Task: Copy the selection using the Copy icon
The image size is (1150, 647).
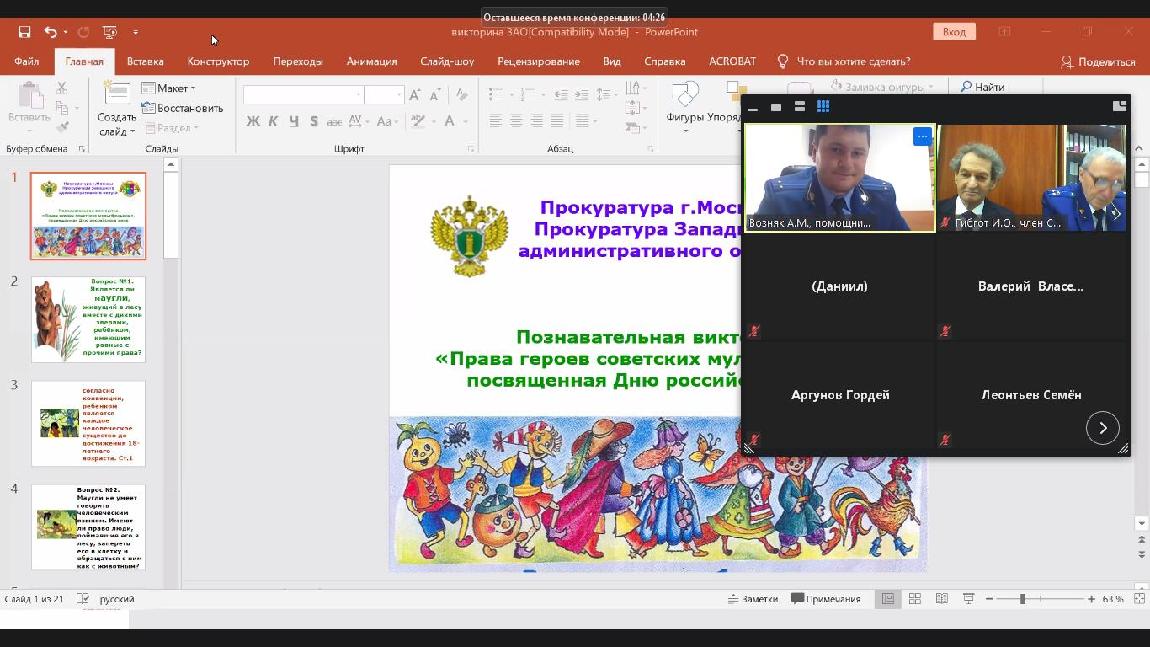Action: [62, 108]
